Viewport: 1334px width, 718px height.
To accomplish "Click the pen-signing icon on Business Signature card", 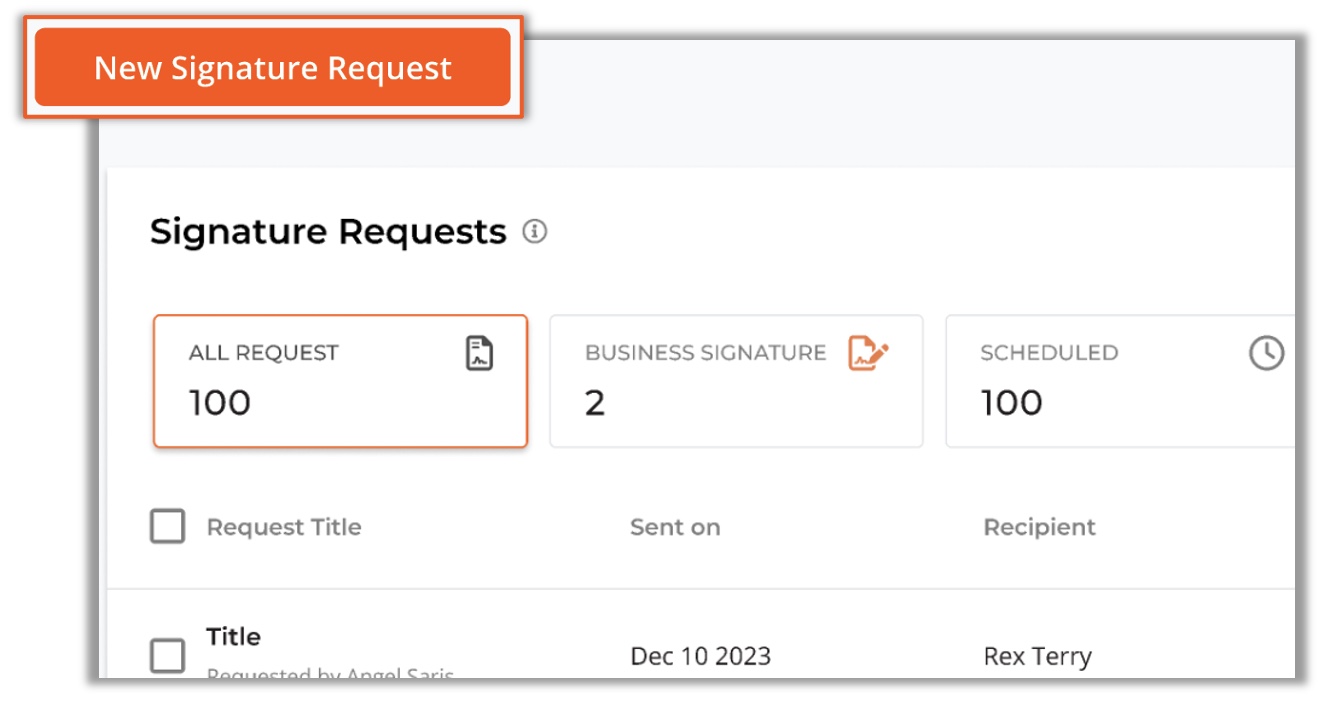I will coord(868,353).
